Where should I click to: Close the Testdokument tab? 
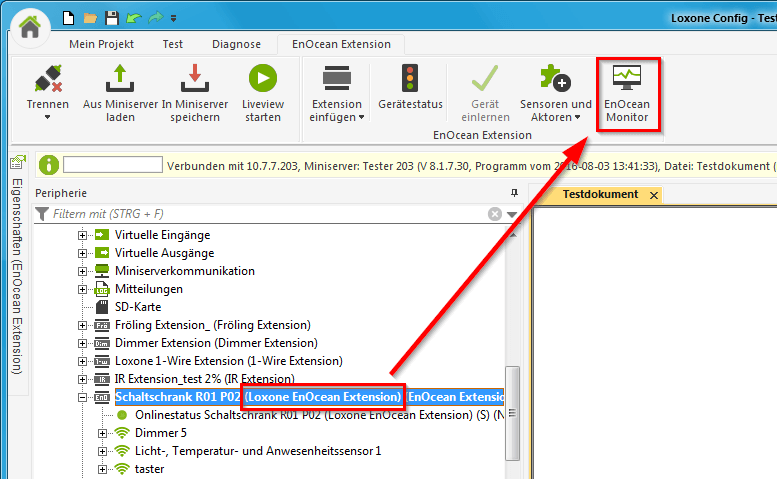(x=653, y=195)
